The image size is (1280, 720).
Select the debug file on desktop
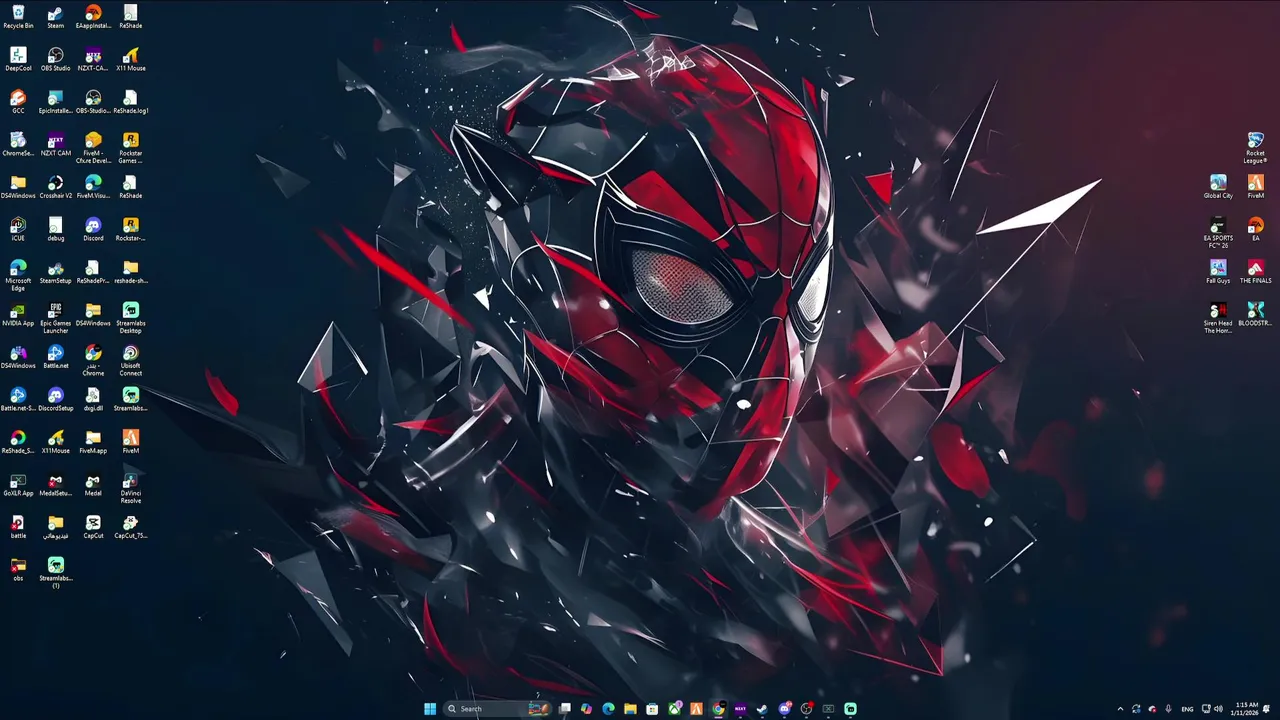point(55,230)
